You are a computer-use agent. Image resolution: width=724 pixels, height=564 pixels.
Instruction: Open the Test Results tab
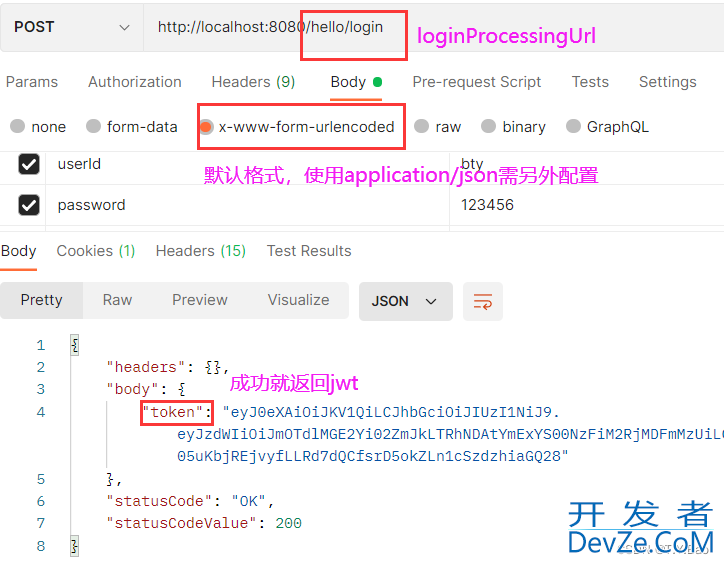[309, 251]
